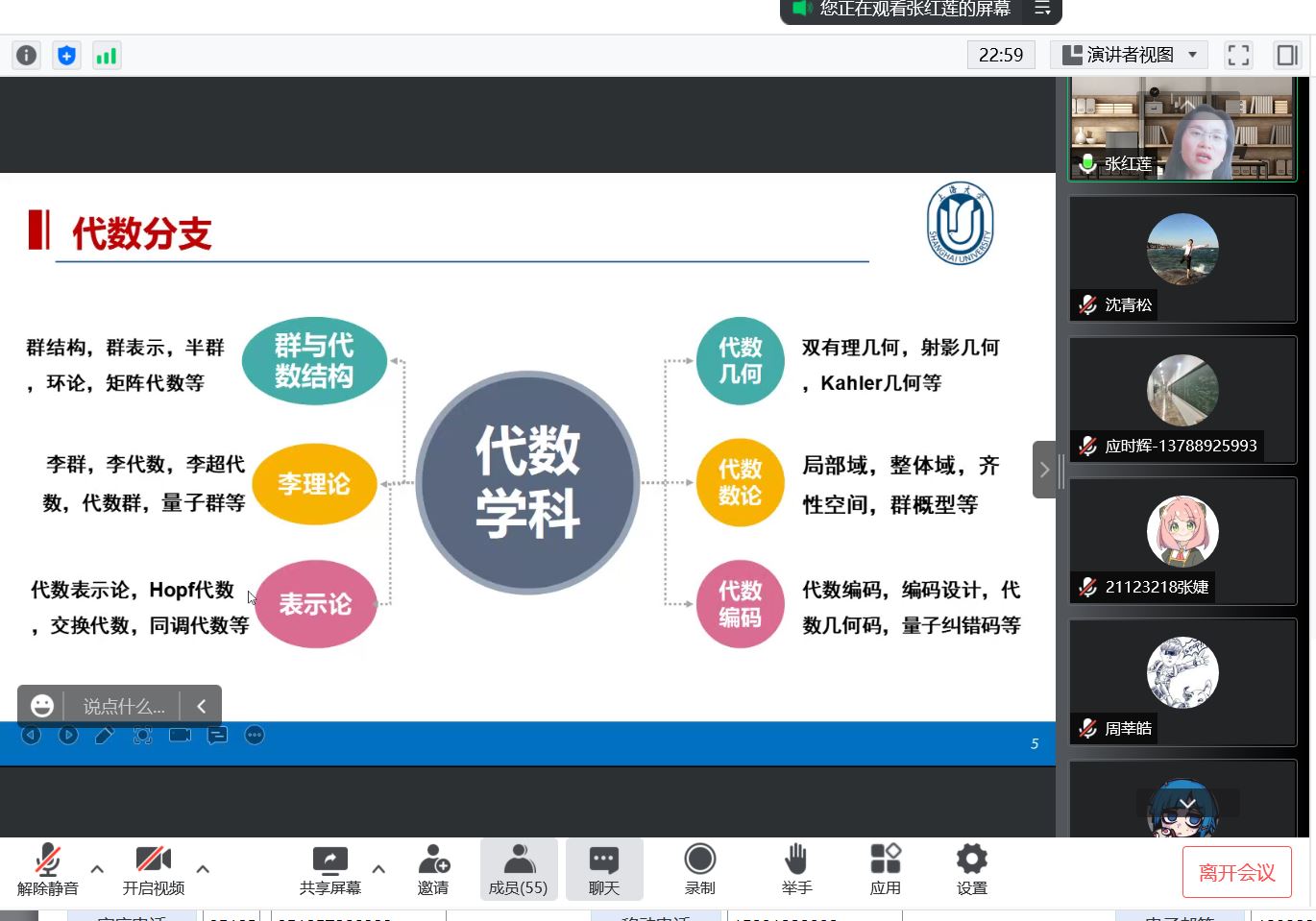Type in the 说点什么 message field
Viewport: 1316px width, 921px height.
tap(123, 707)
